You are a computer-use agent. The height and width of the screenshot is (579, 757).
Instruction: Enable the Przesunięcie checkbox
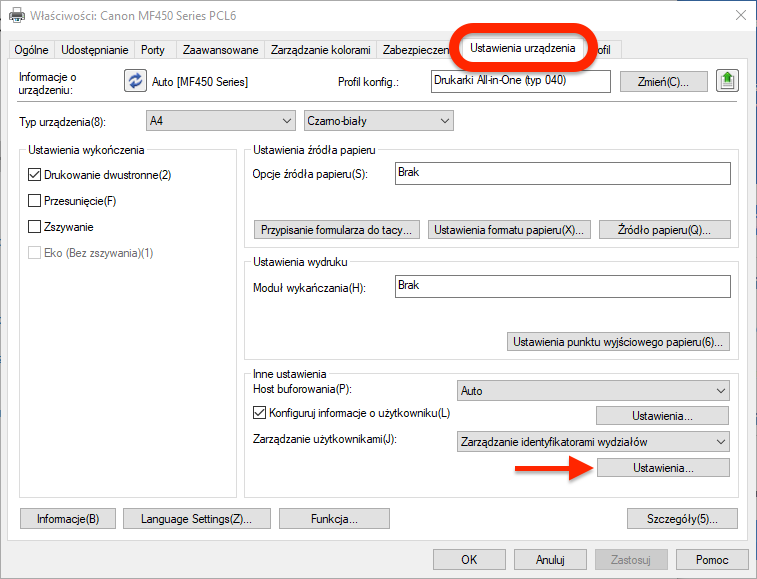tap(35, 201)
